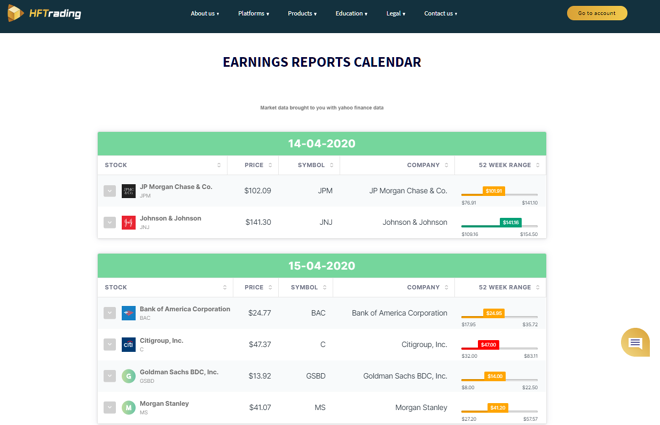Click the JPM symbol cell

(x=325, y=191)
